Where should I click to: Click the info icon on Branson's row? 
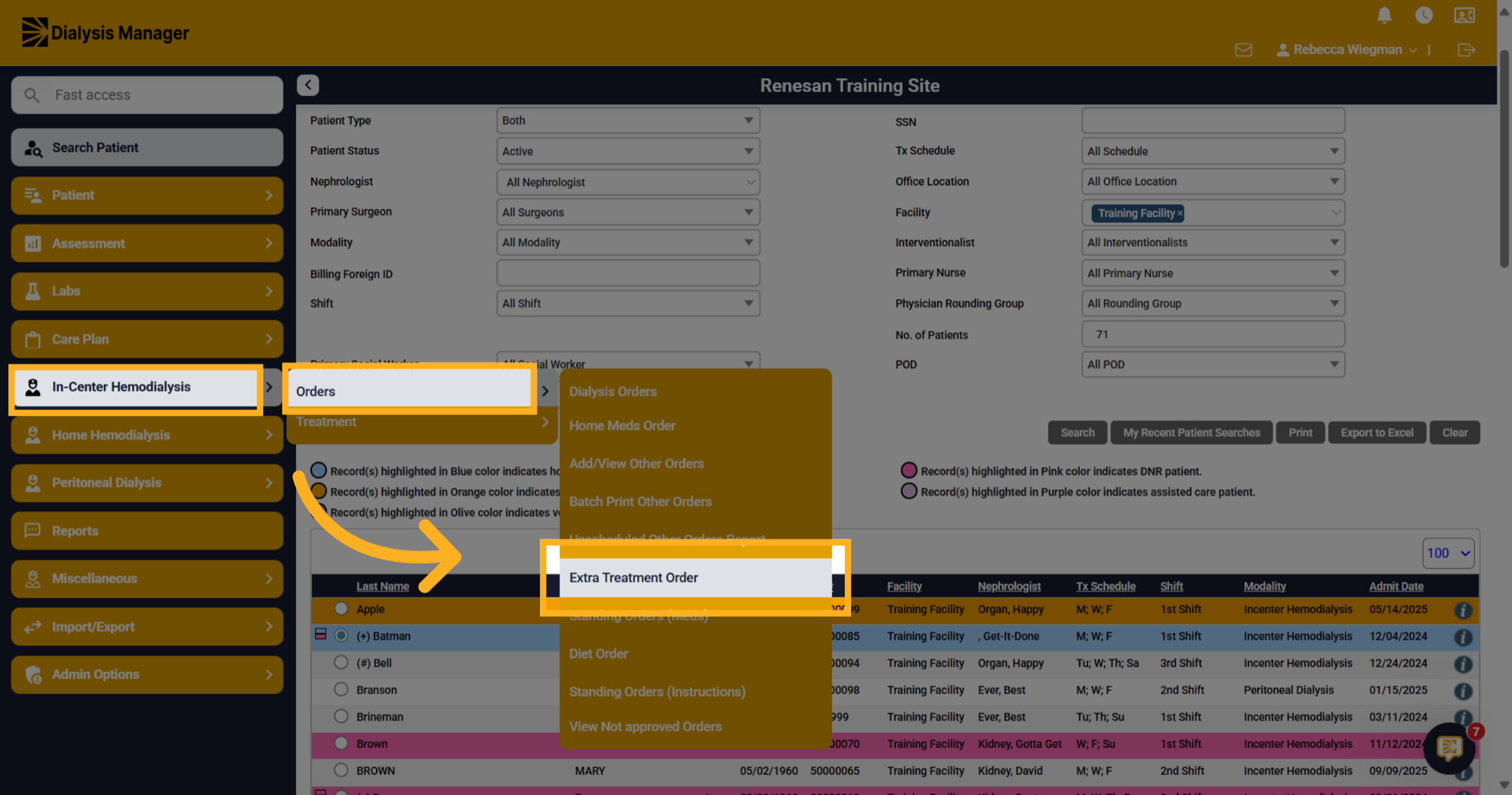tap(1463, 691)
